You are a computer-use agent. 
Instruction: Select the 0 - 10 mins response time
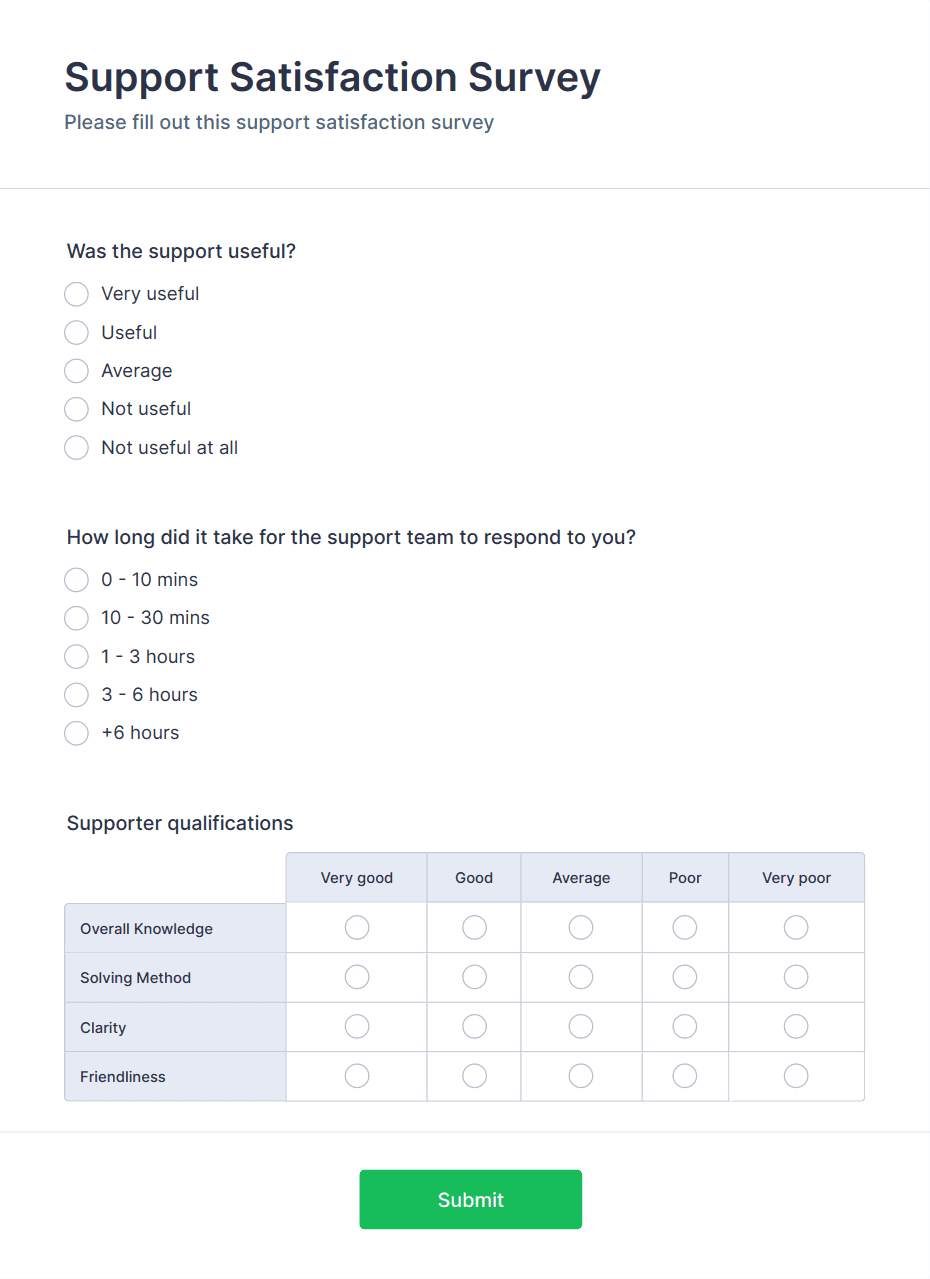[x=76, y=580]
